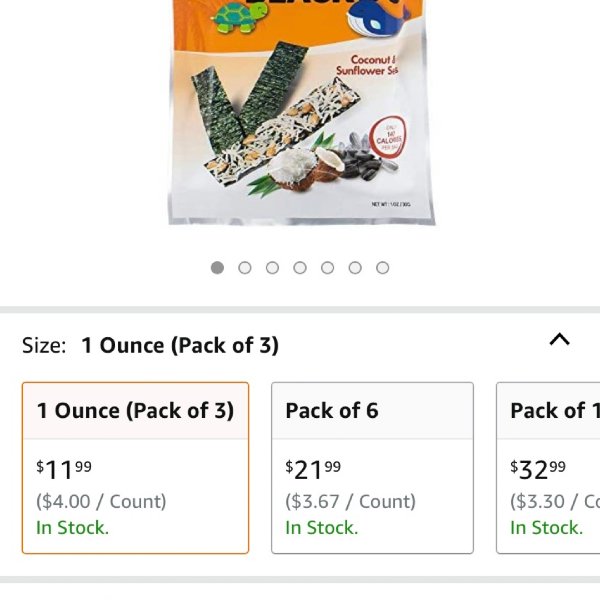This screenshot has width=600, height=600.
Task: Click the ($3.67 / Count) unit price text
Action: coord(351,501)
